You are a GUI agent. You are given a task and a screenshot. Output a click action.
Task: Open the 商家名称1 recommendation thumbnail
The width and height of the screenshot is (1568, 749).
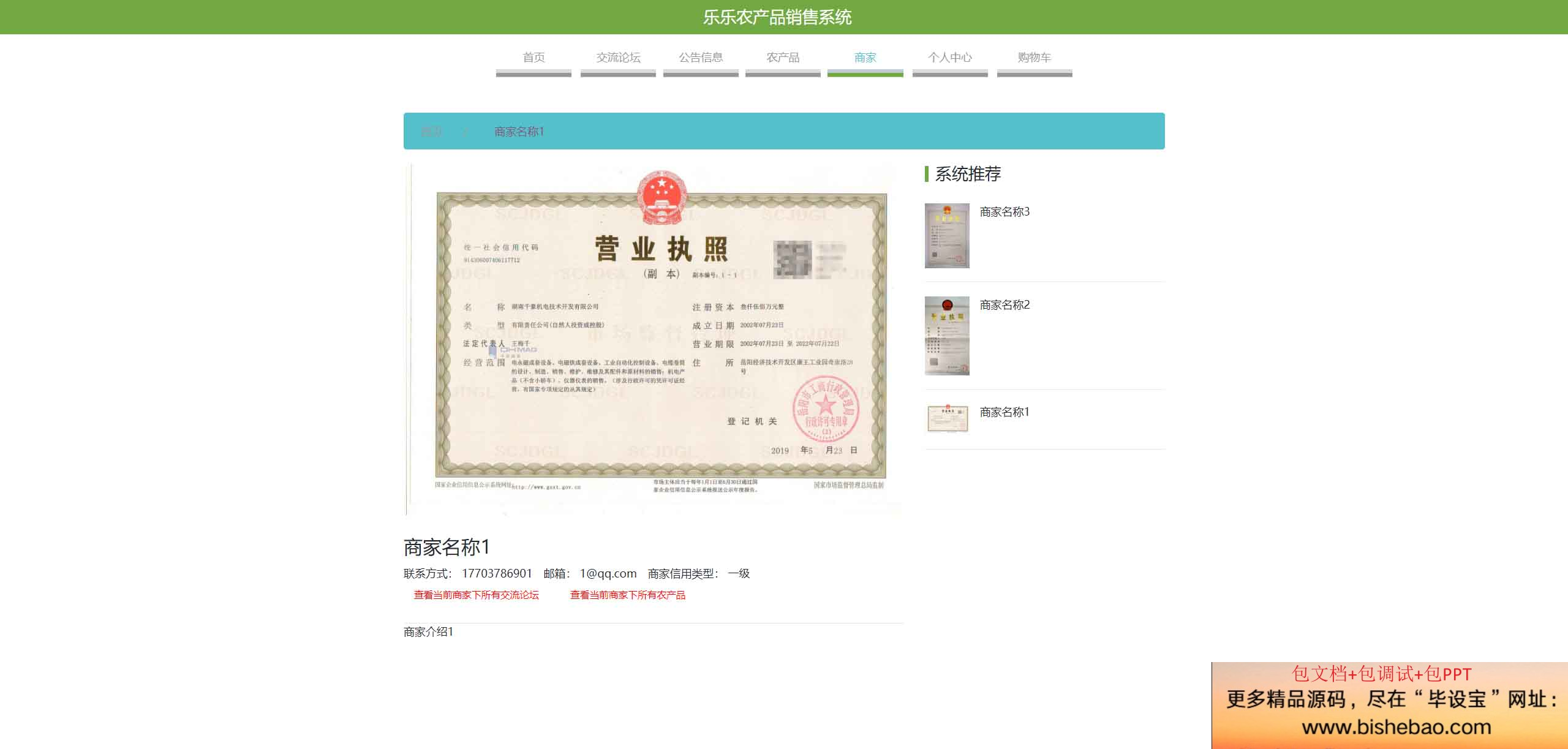pyautogui.click(x=947, y=419)
